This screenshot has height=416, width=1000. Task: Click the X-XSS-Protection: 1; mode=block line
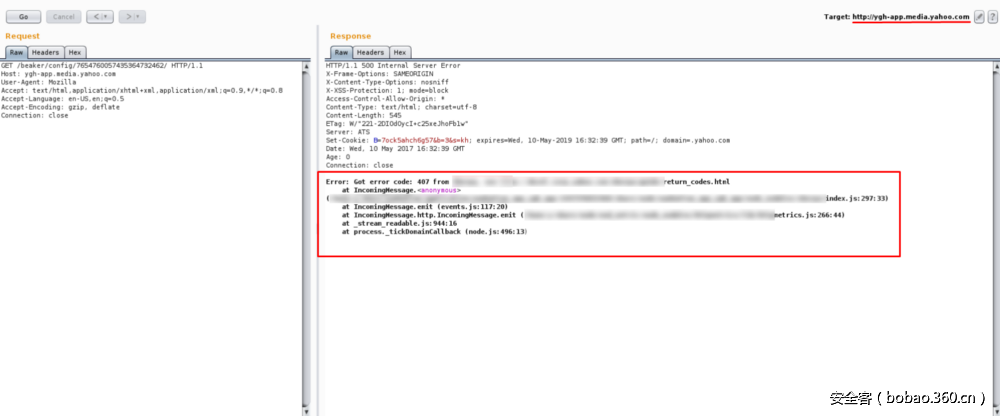tap(387, 91)
